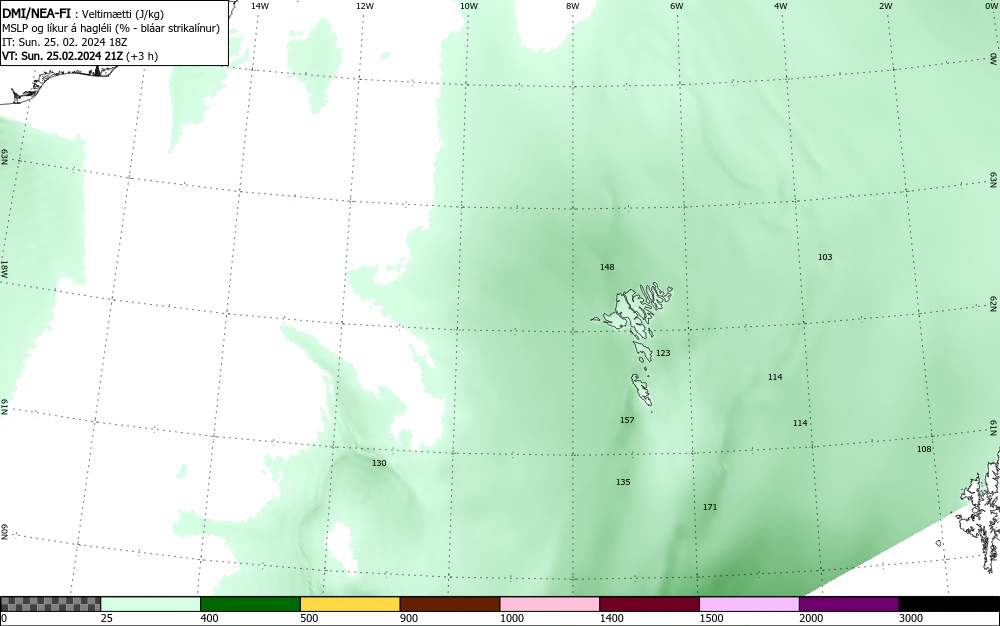Click the purple 2000–3000 legend swatch
This screenshot has height=626, width=1000.
click(x=849, y=604)
